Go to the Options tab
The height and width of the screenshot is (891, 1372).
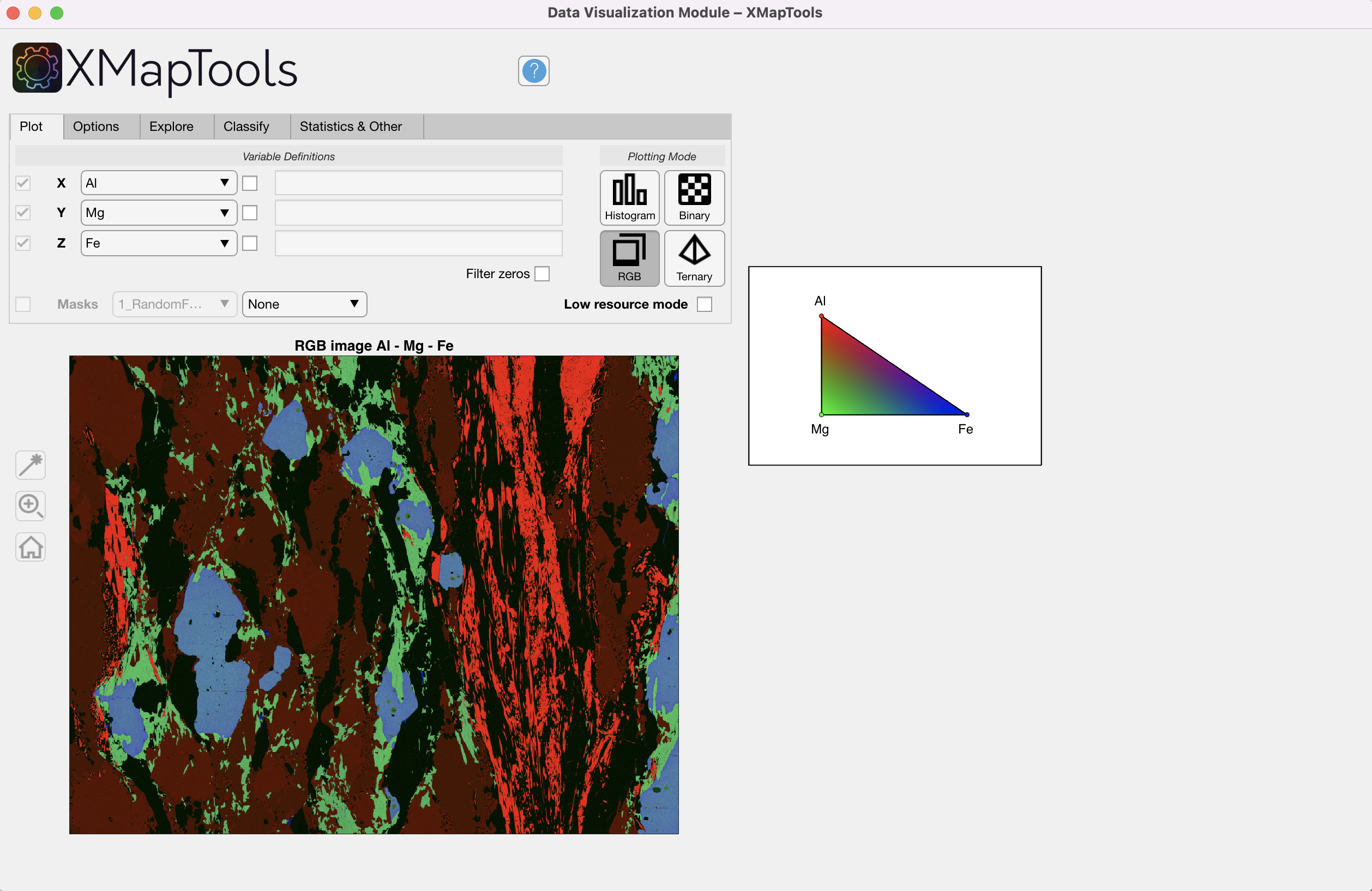pyautogui.click(x=95, y=126)
